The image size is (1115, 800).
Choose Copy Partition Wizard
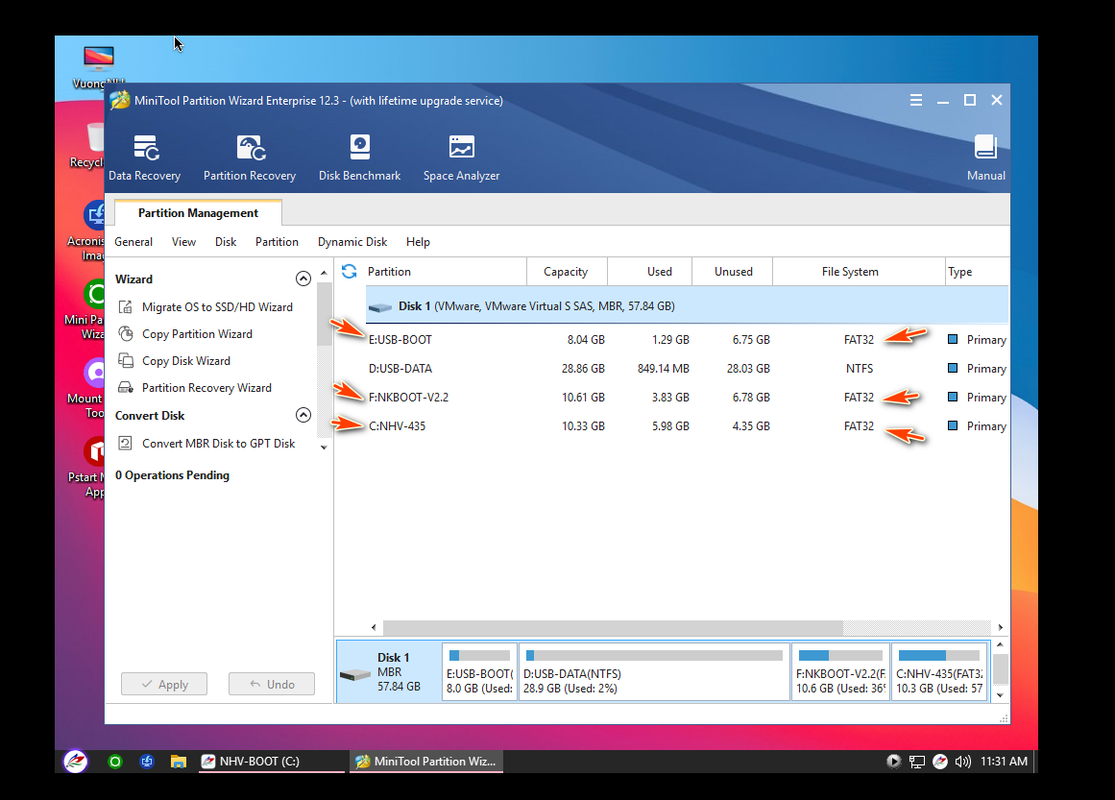(x=197, y=334)
